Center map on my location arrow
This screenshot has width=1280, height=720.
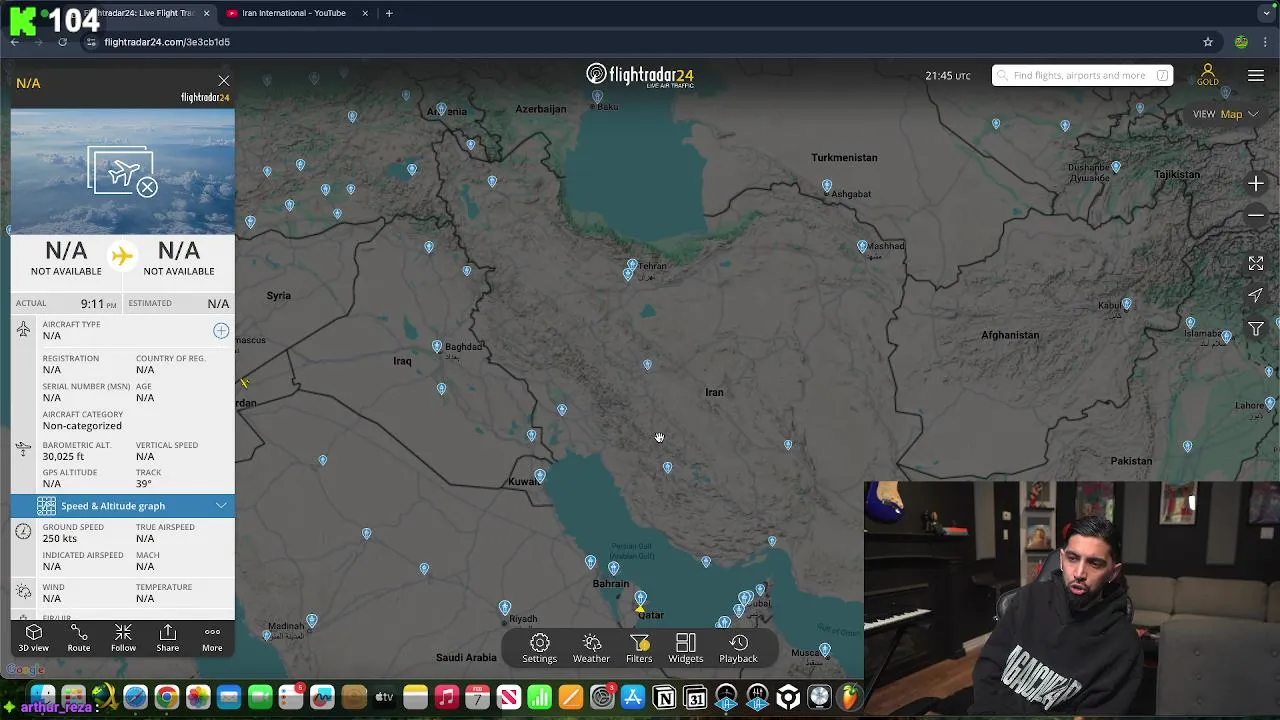click(x=1256, y=295)
